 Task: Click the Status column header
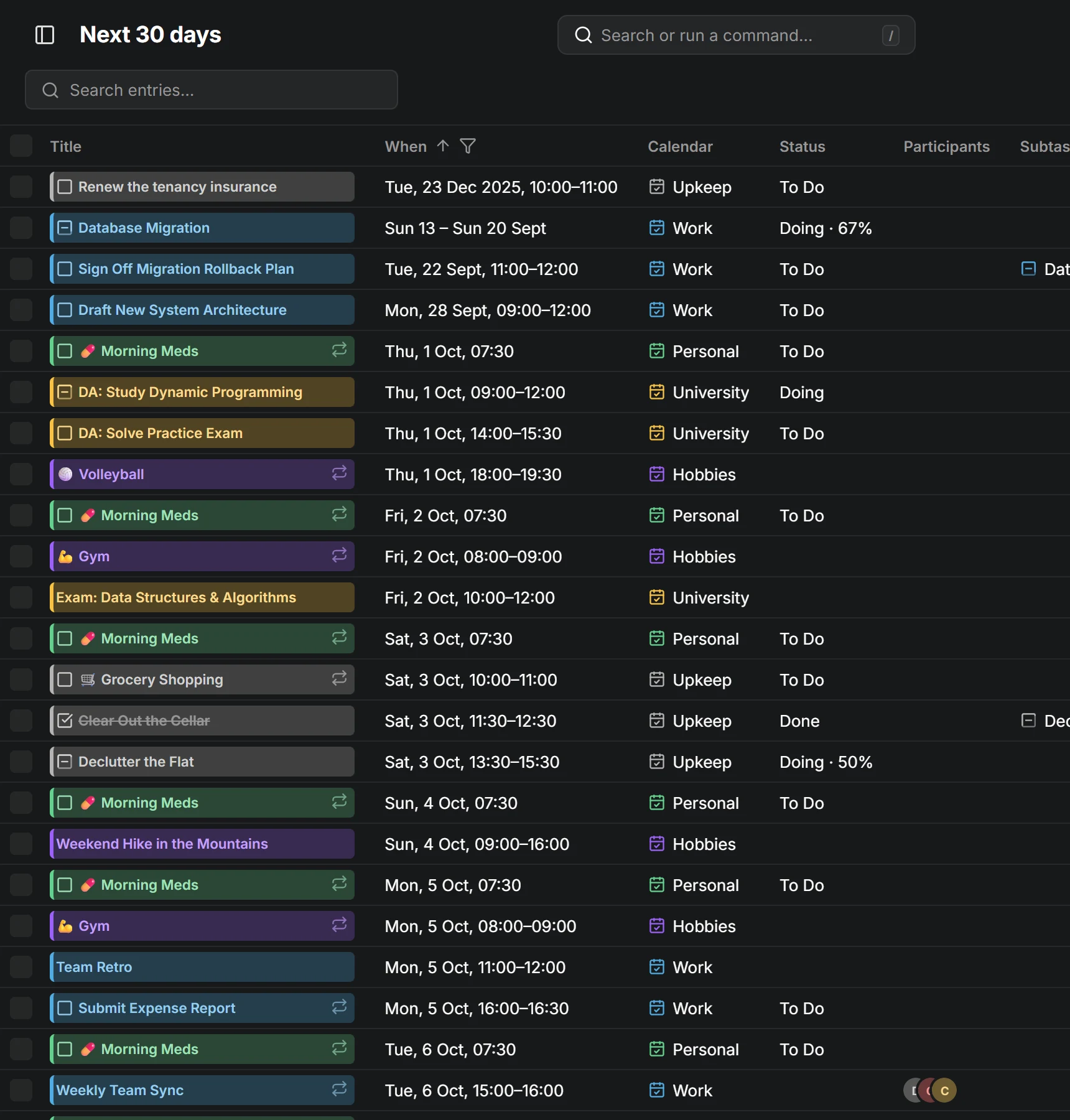[x=802, y=146]
